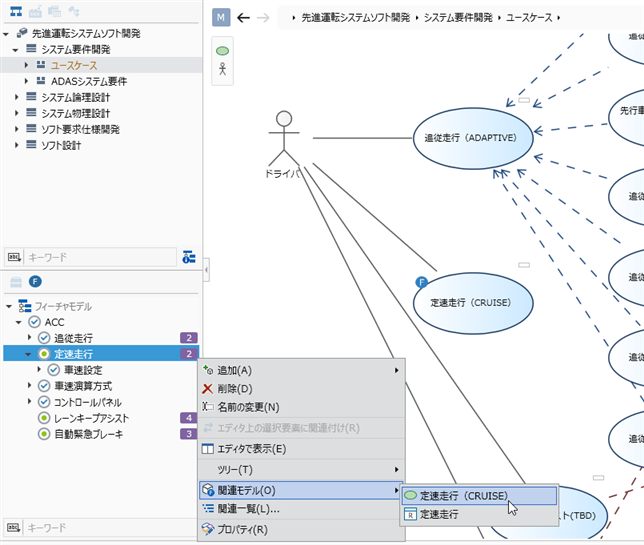Click the first model tree view toolbar icon

click(x=17, y=11)
